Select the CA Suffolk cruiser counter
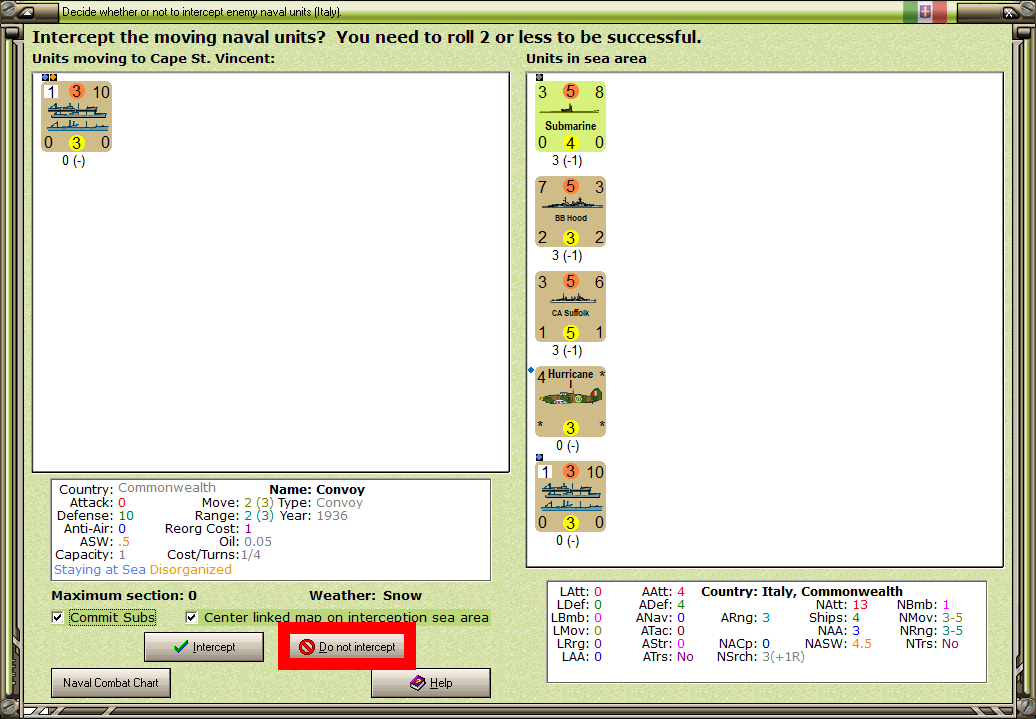Viewport: 1036px width, 719px height. point(570,305)
